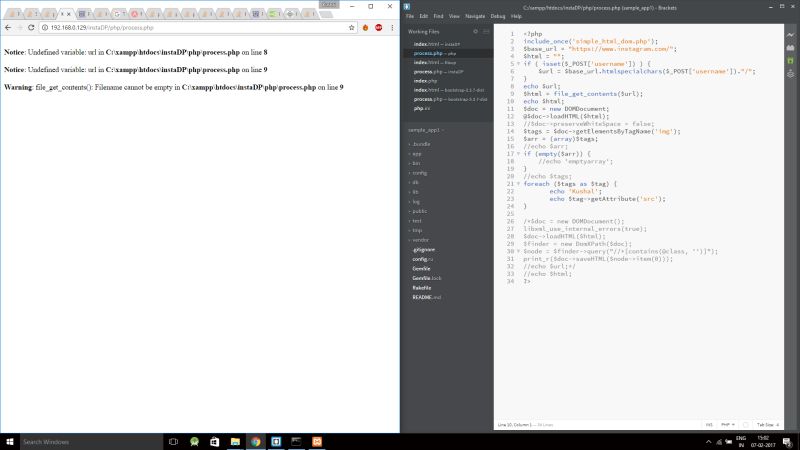800x450 pixels.
Task: Click the Live Preview lightning icon in Brackets
Action: tap(790, 35)
